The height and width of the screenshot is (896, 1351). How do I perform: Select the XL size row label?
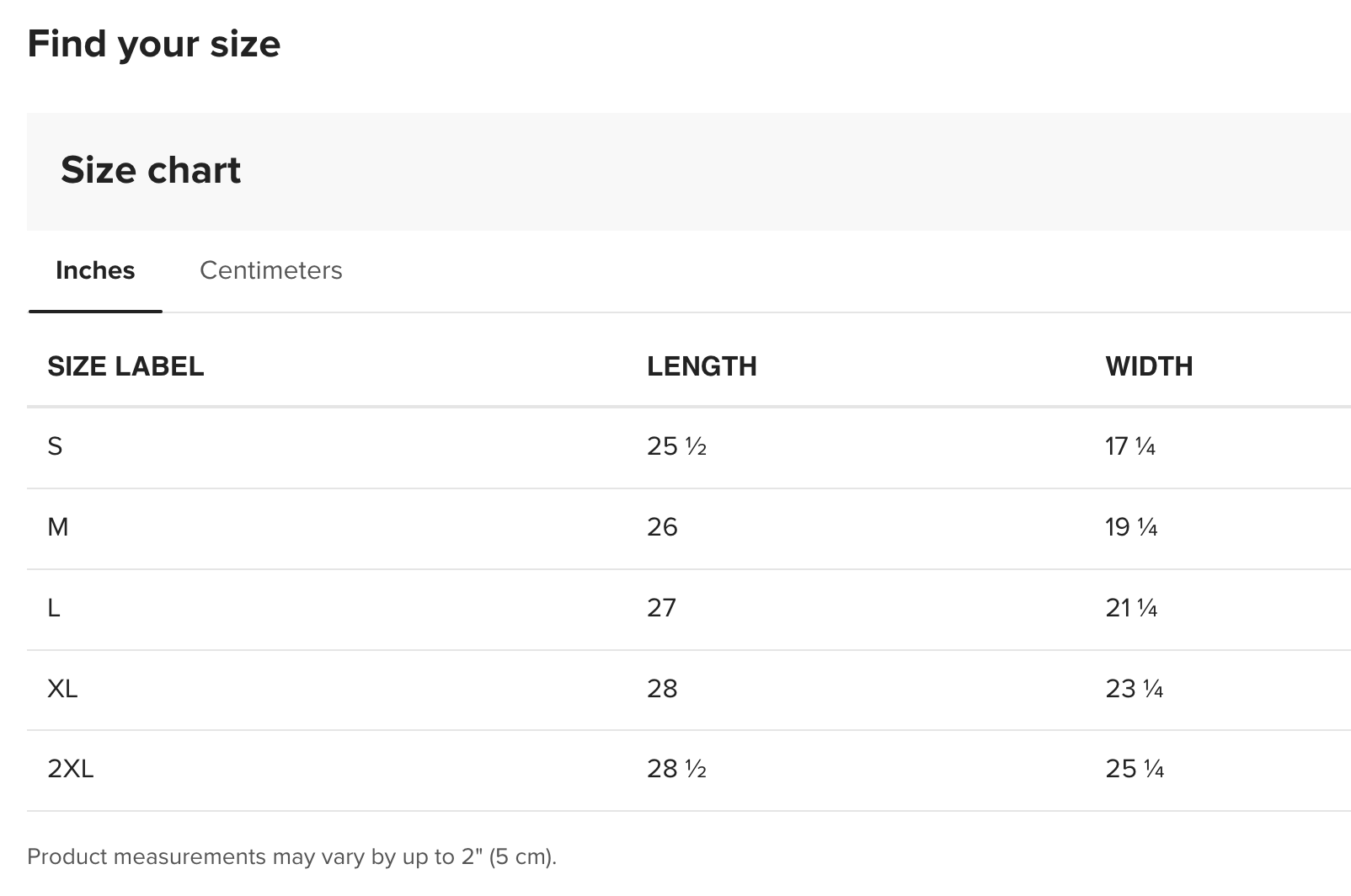(x=62, y=689)
